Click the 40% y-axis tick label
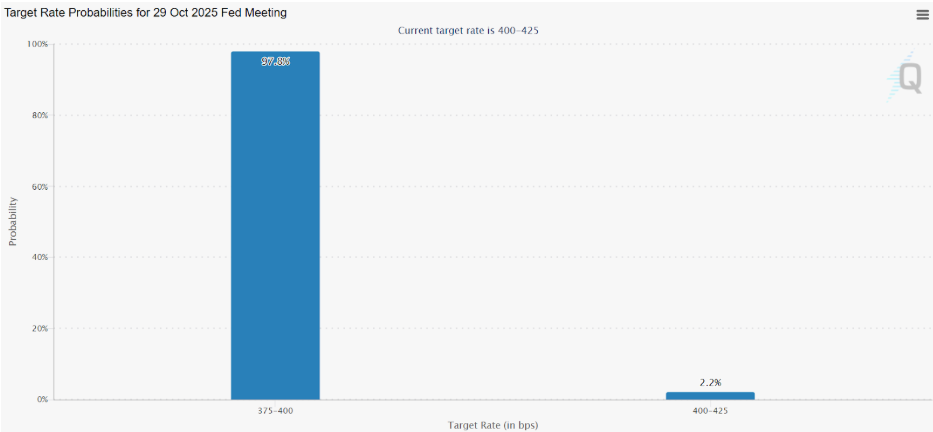Screen dimensions: 933x432 coord(39,257)
